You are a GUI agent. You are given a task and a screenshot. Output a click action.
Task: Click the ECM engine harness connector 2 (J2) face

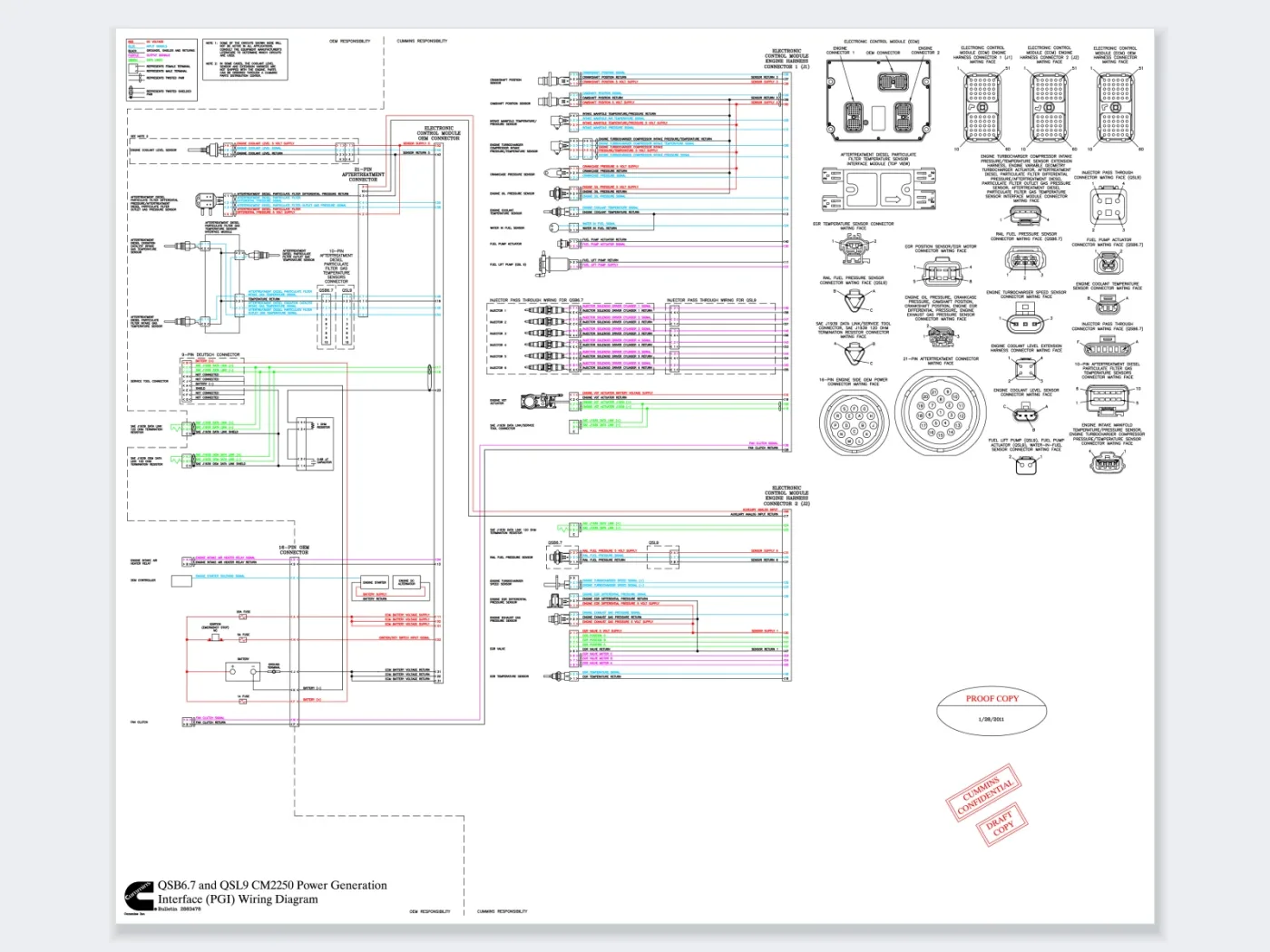point(1049,107)
